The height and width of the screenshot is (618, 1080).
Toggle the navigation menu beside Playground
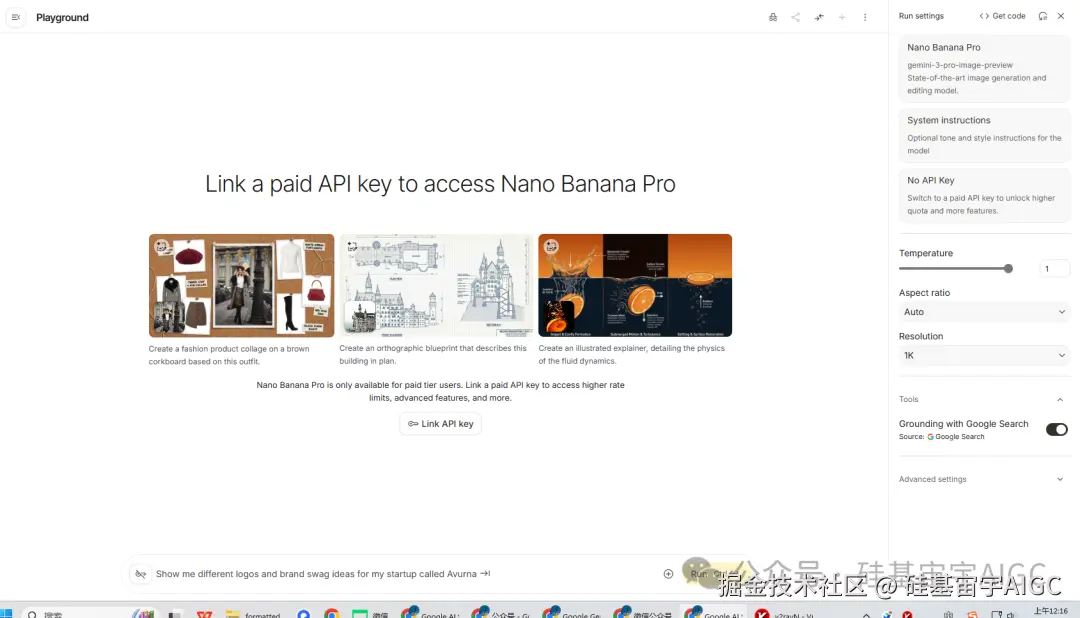pos(16,17)
